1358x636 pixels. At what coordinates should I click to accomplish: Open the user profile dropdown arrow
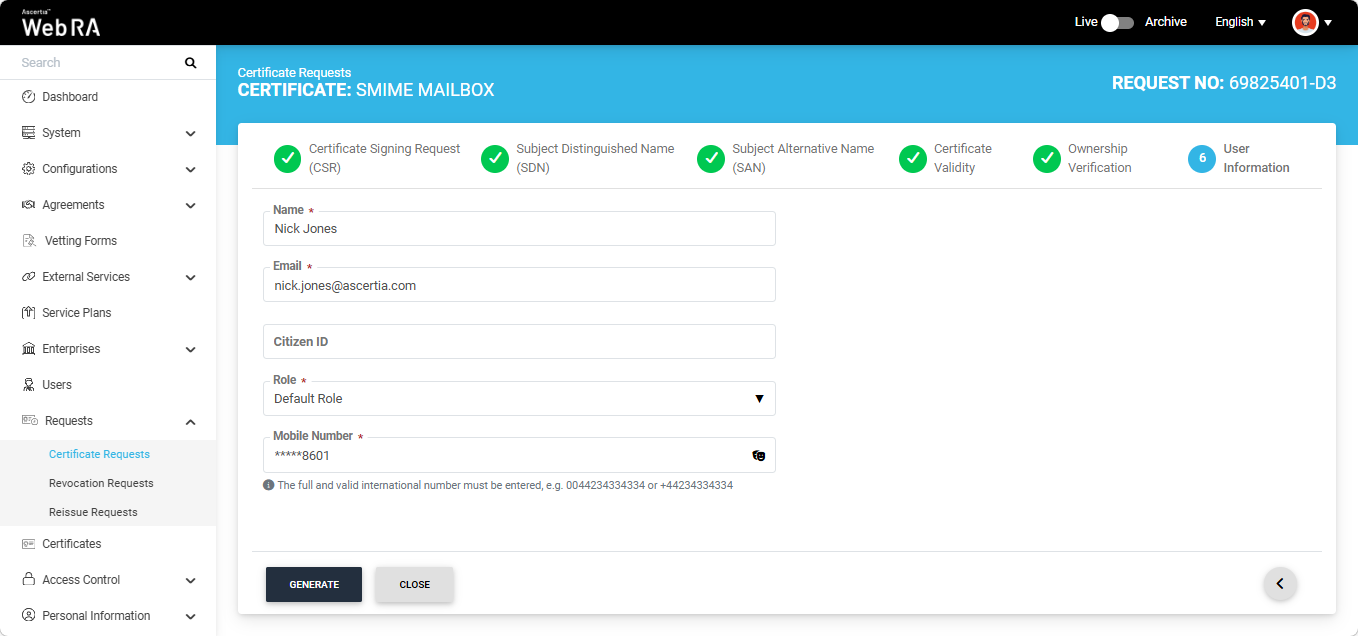tap(1328, 22)
